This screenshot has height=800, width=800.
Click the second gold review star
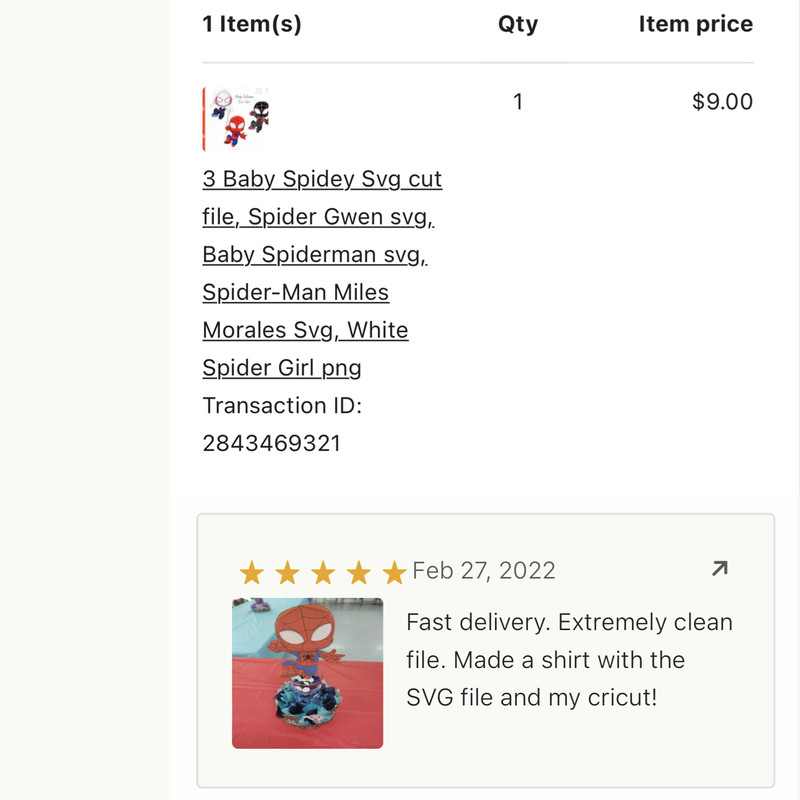pyautogui.click(x=287, y=573)
